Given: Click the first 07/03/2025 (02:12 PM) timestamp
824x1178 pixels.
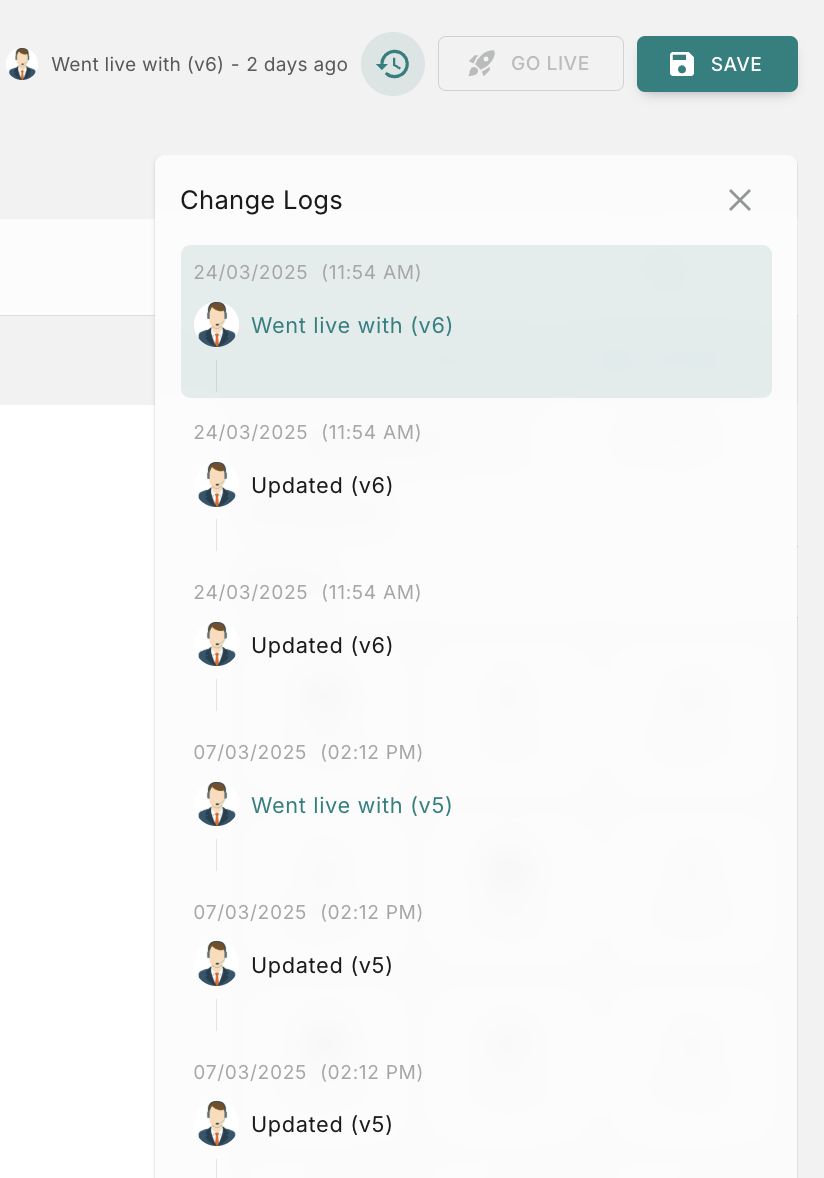Looking at the screenshot, I should point(308,752).
